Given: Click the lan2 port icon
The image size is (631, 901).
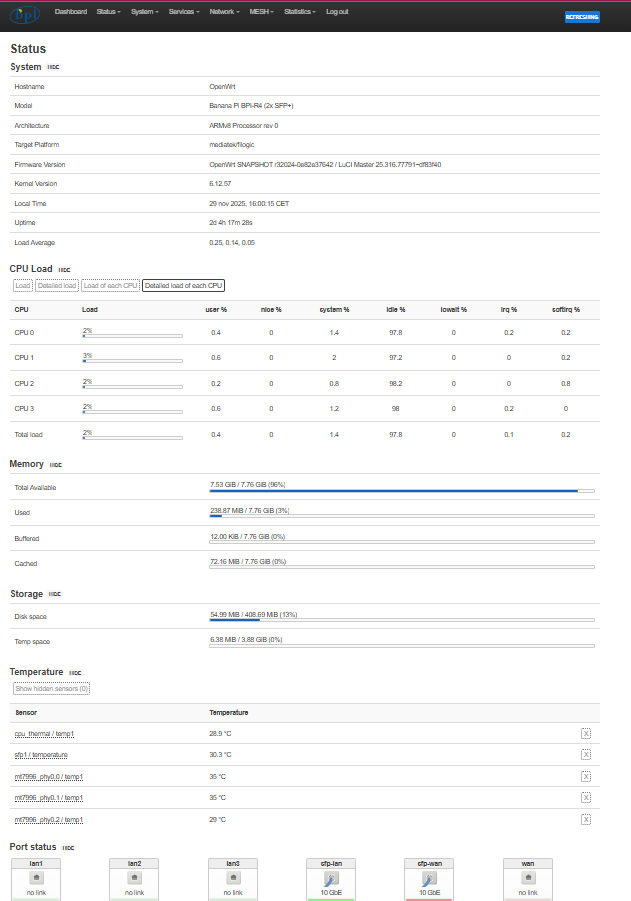Looking at the screenshot, I should (134, 877).
